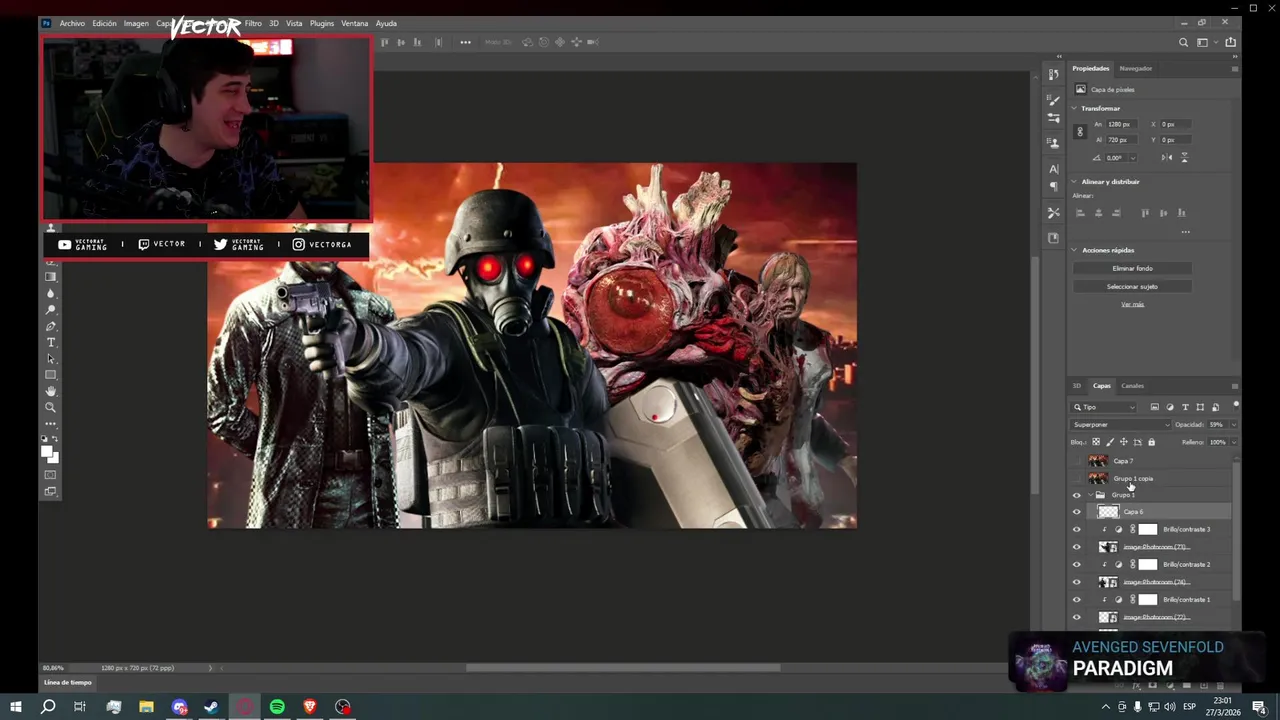Open the Ventana menu
This screenshot has width=1280, height=720.
[x=355, y=23]
